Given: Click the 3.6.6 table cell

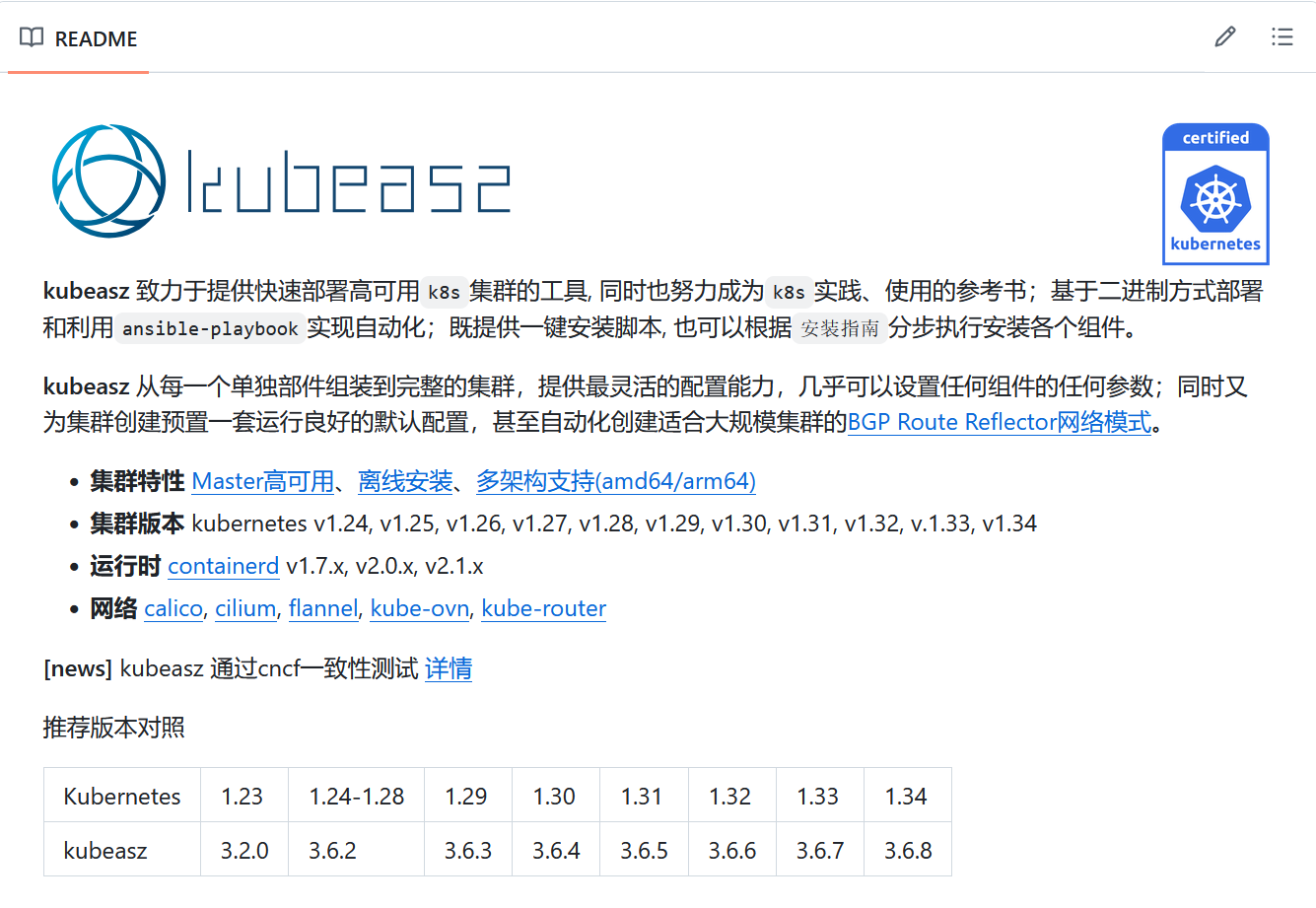Looking at the screenshot, I should point(732,850).
